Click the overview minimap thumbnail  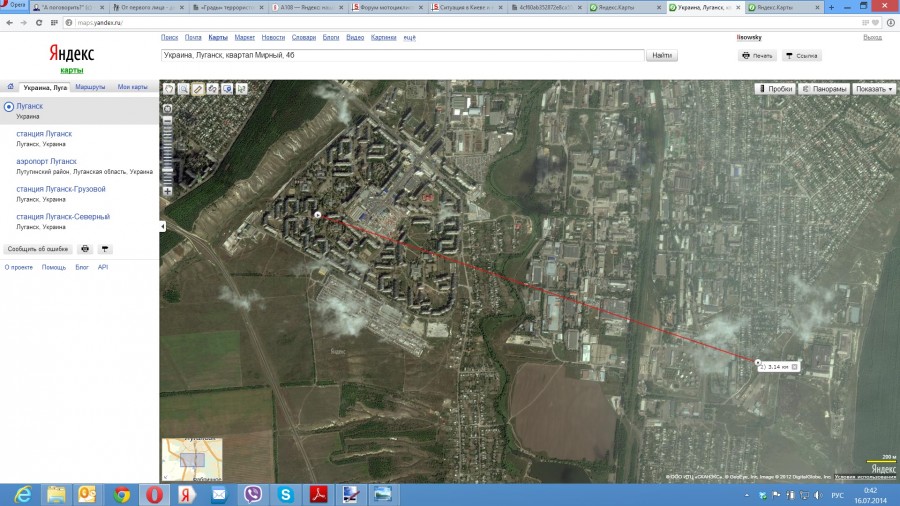point(192,460)
